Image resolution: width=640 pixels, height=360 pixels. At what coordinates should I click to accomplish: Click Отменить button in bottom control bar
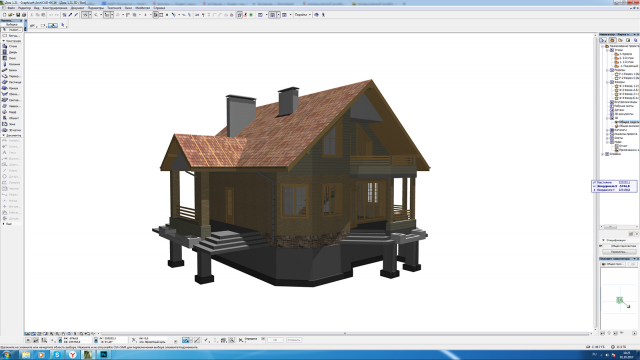pos(293,340)
